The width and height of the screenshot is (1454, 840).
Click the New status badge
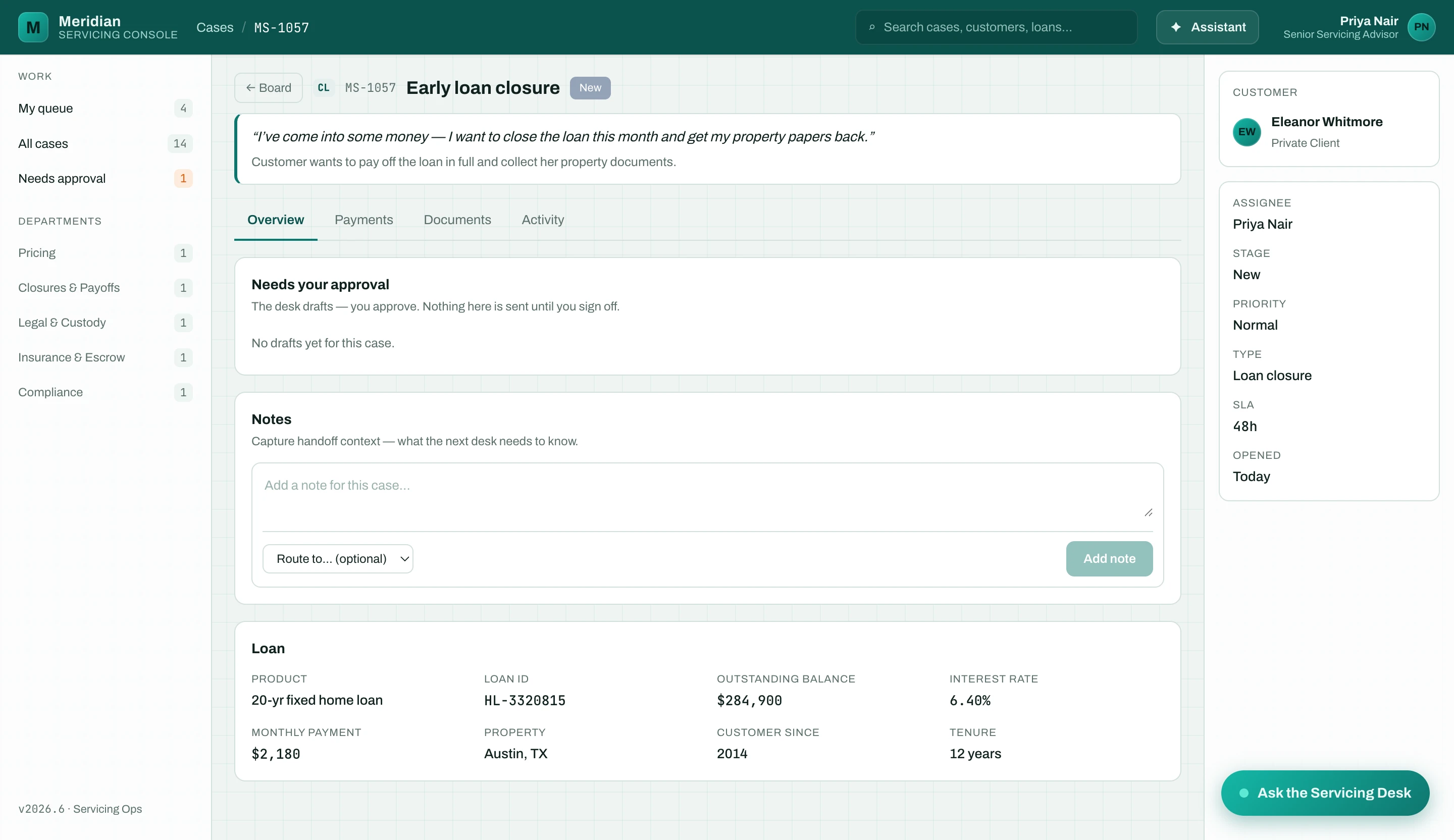(590, 88)
